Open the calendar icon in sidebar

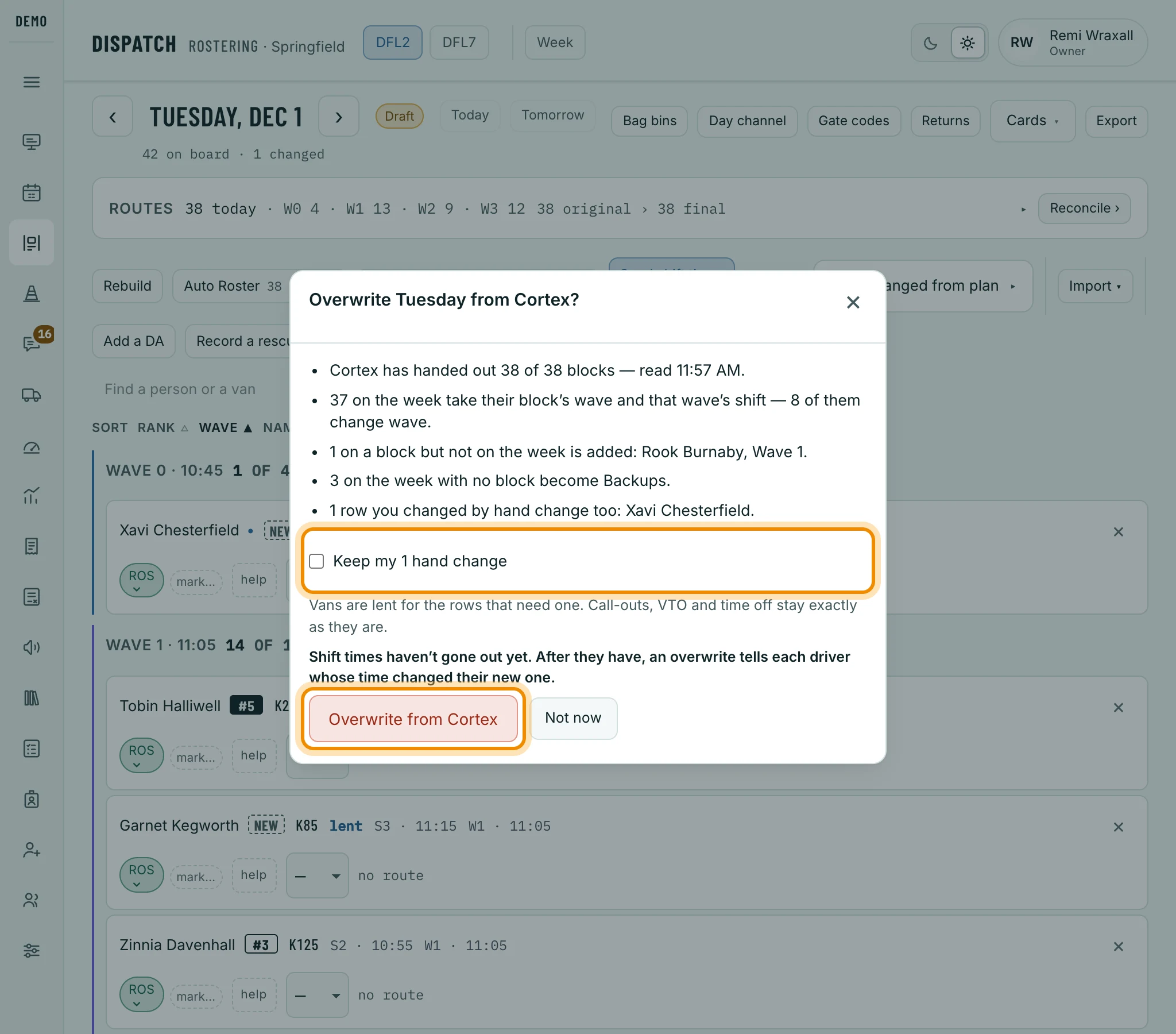[32, 192]
